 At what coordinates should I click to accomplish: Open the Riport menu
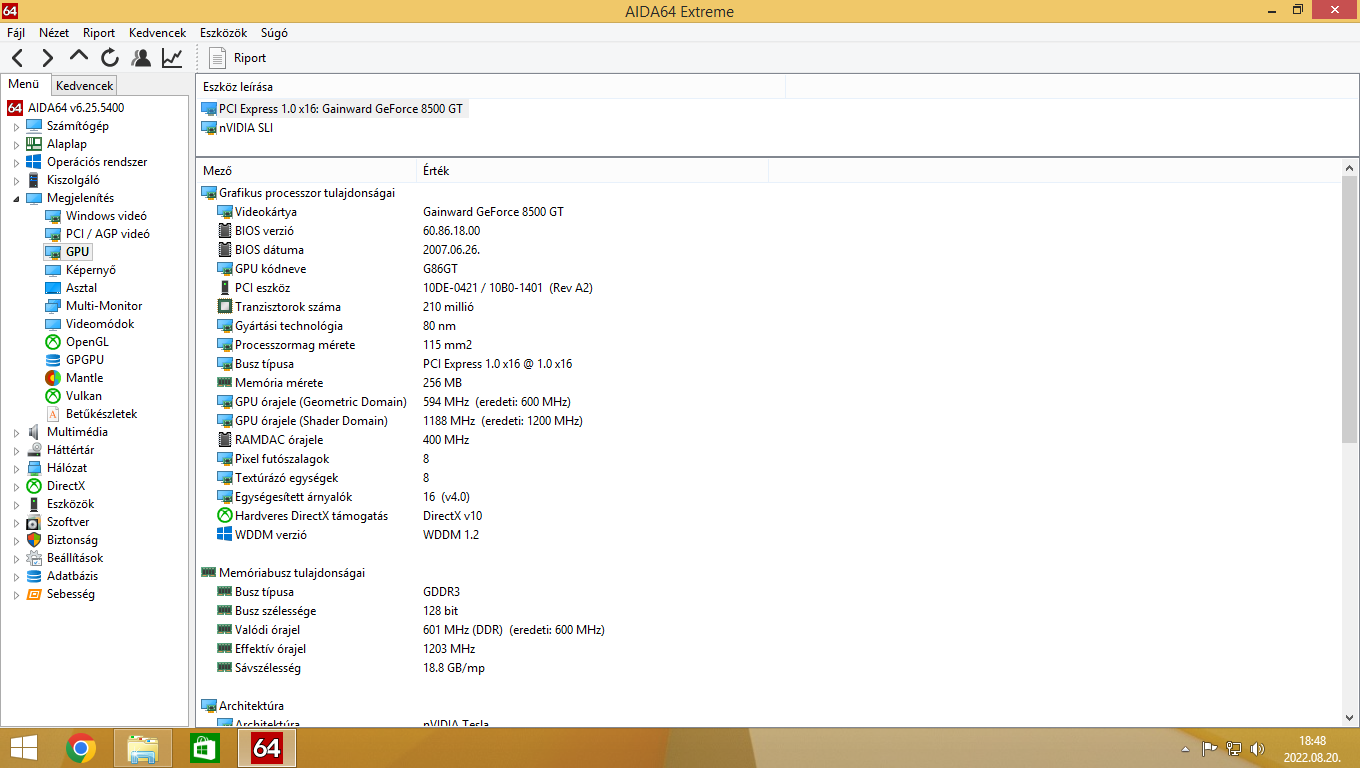point(99,33)
